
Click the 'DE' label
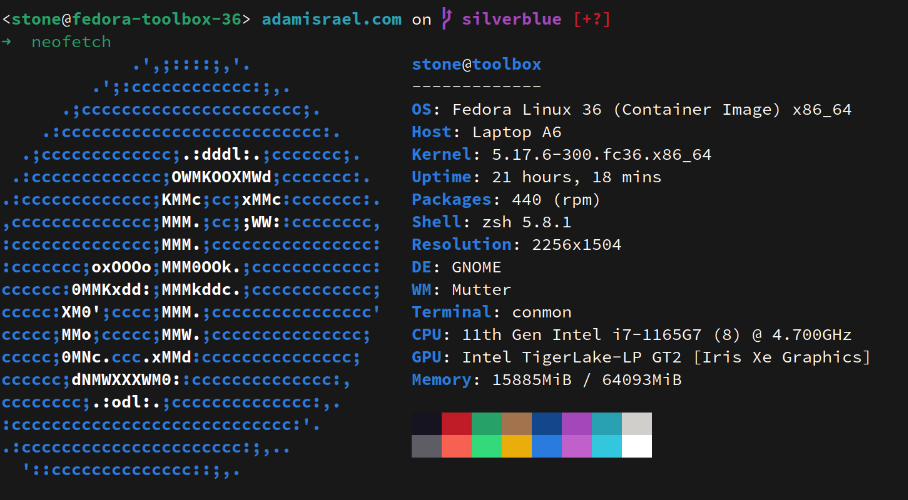tap(422, 267)
